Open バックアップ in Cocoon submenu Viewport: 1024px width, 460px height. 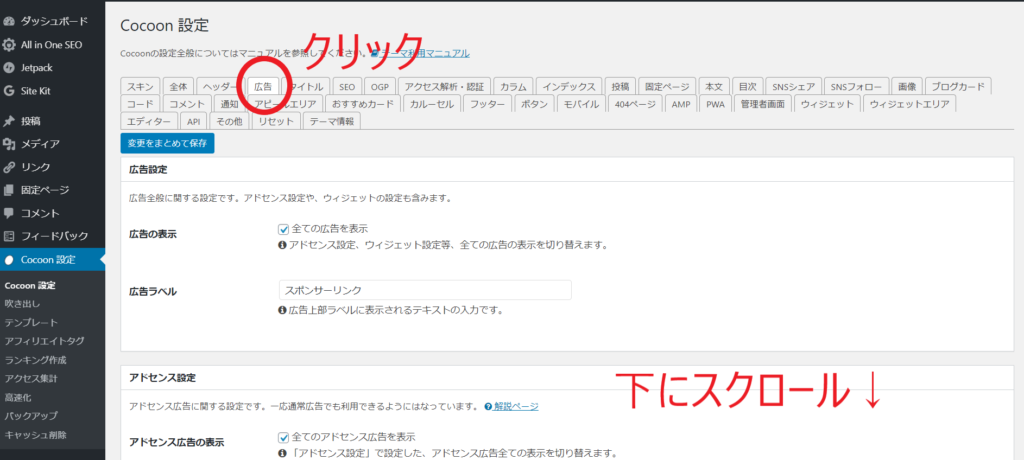pos(31,416)
